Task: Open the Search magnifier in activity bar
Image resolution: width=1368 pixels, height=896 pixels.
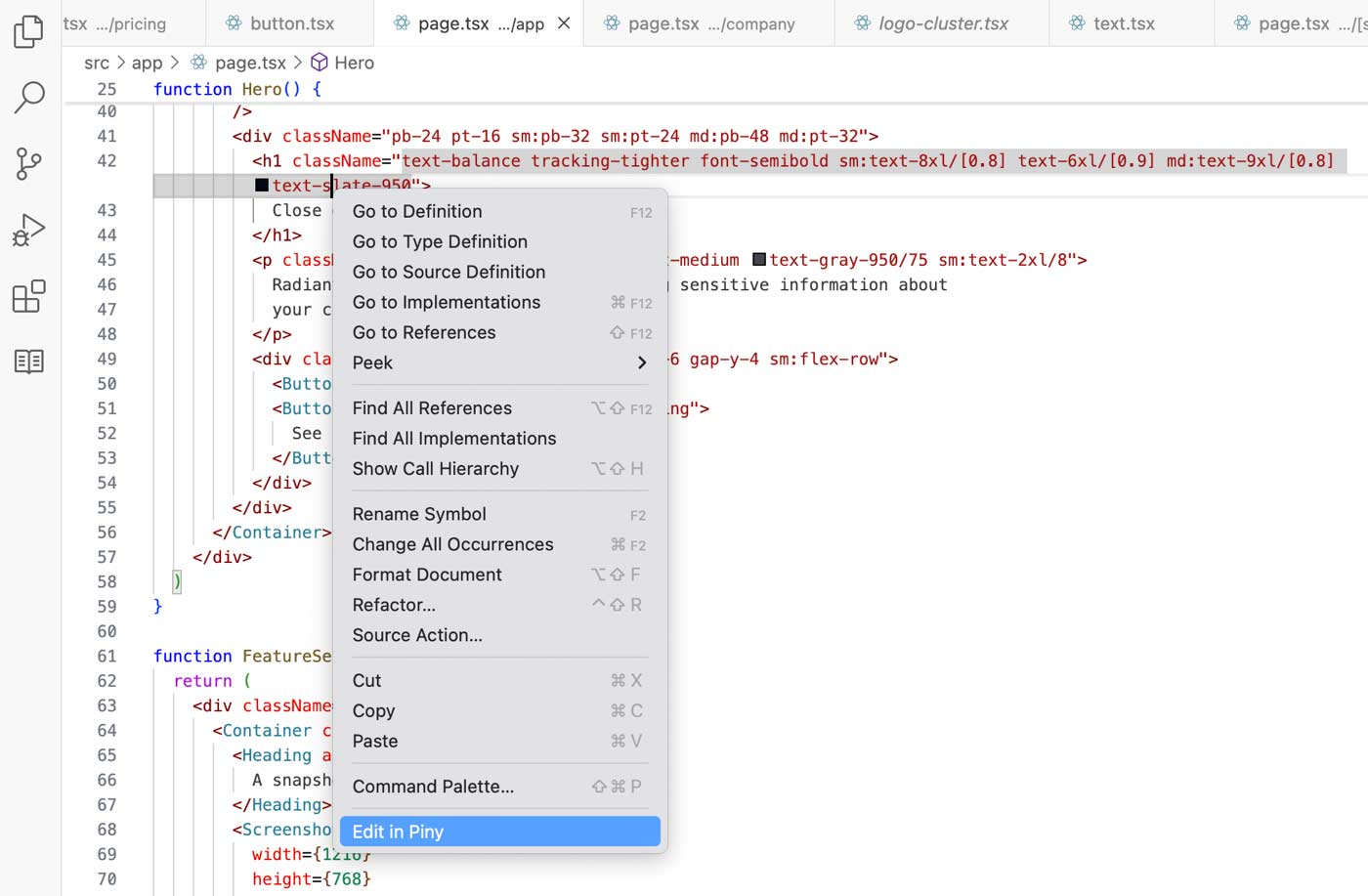Action: (29, 97)
